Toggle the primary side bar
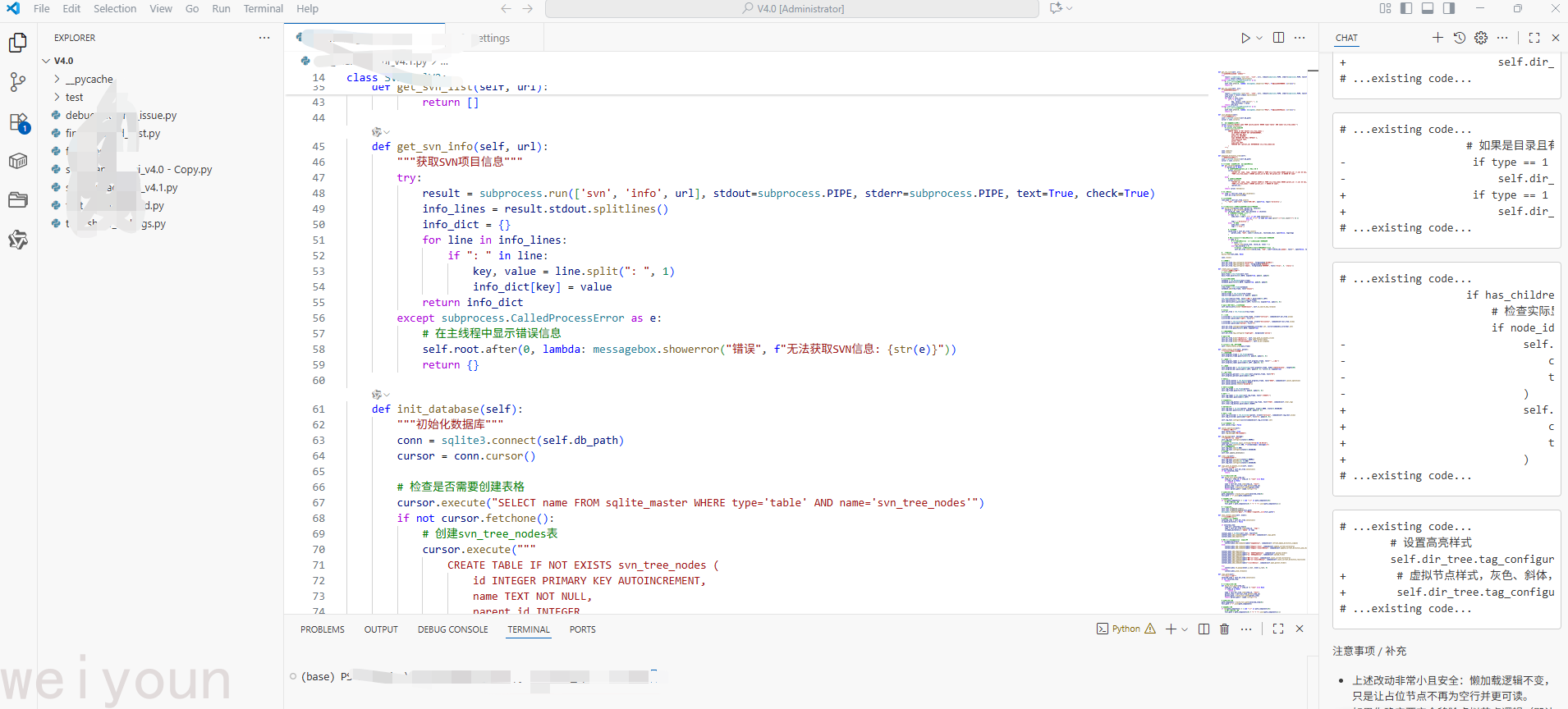The height and width of the screenshot is (709, 1568). coord(1406,9)
